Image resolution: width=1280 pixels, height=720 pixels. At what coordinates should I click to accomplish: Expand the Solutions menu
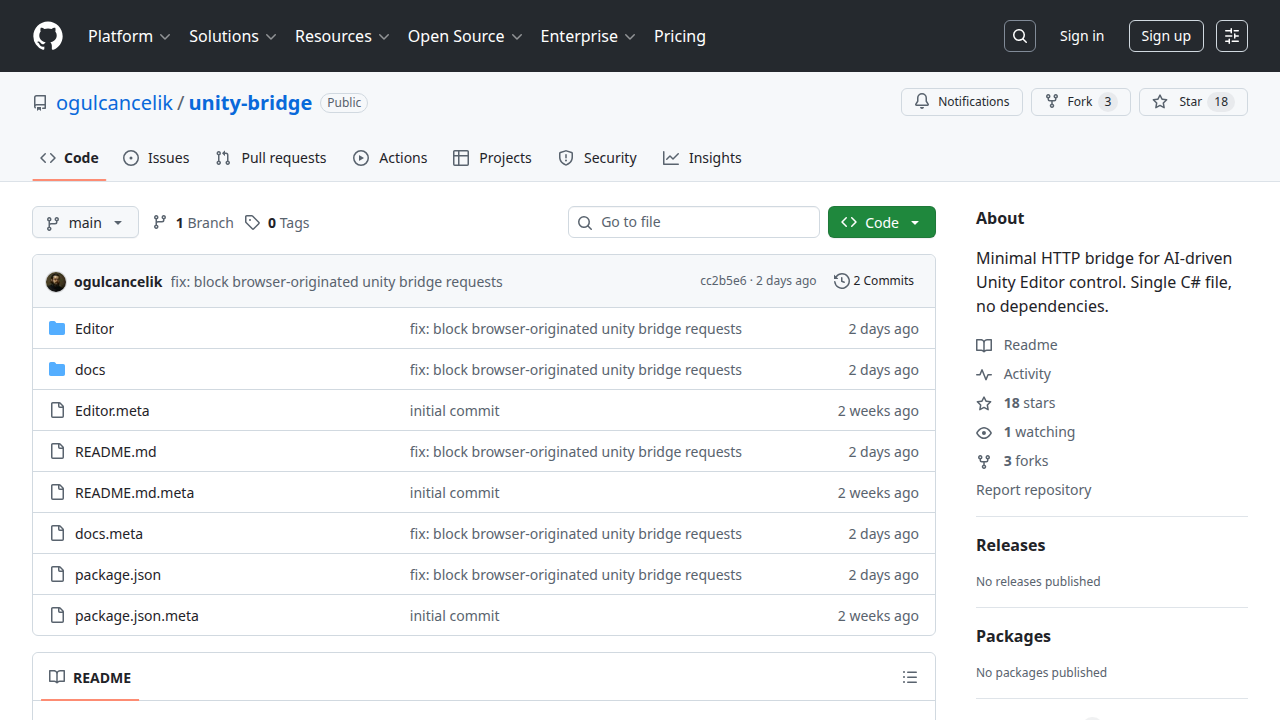(x=232, y=36)
